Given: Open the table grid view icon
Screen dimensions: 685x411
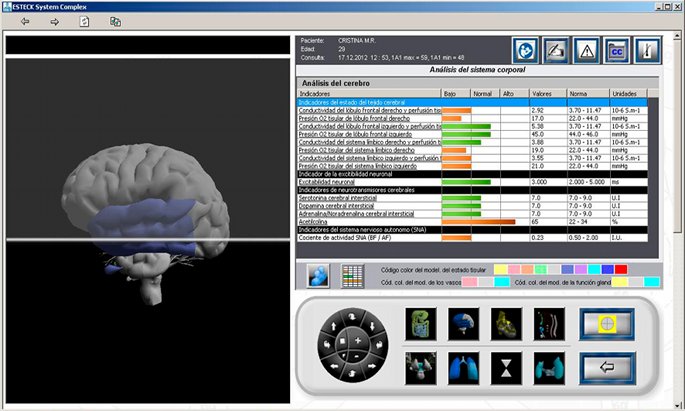Looking at the screenshot, I should (350, 275).
